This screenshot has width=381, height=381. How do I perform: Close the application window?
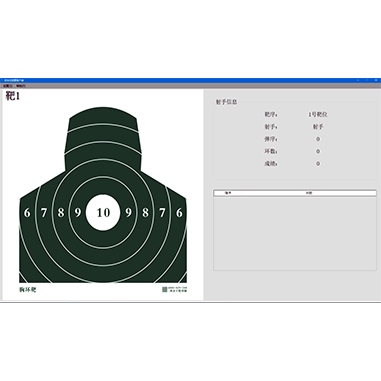[x=376, y=80]
